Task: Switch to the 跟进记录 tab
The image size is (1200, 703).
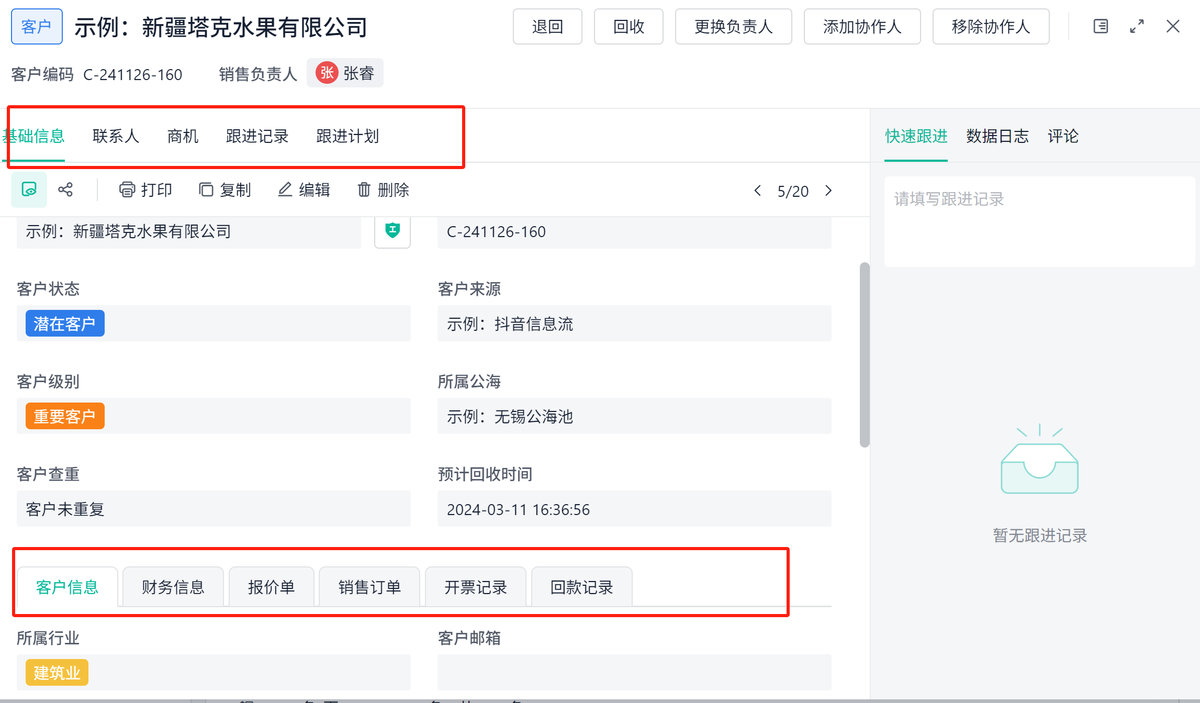Action: (x=257, y=136)
